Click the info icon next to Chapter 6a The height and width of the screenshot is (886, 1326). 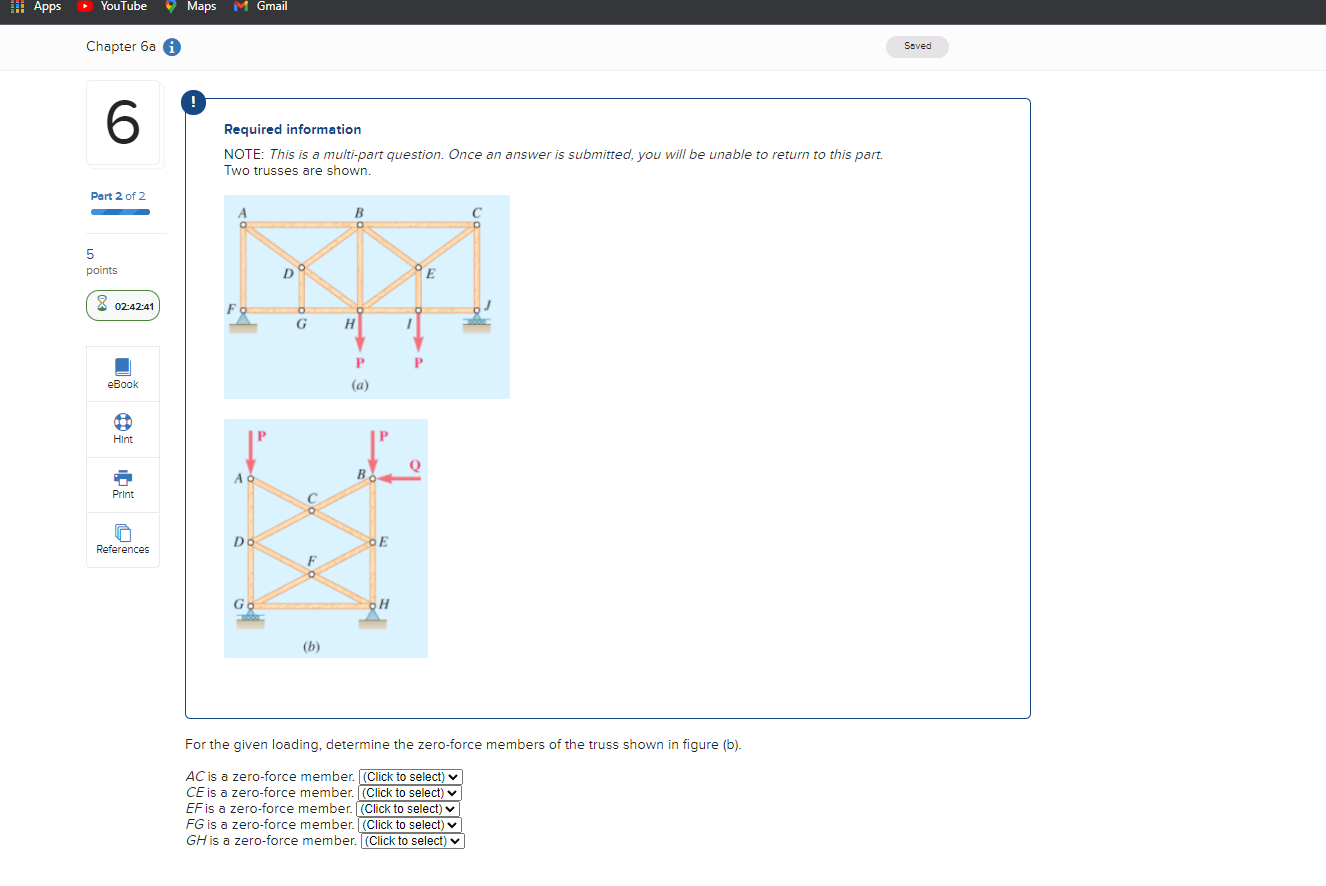pyautogui.click(x=172, y=47)
